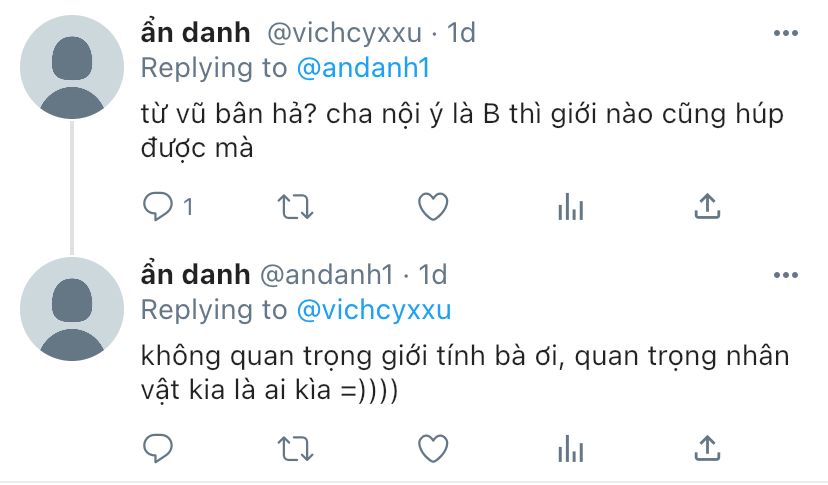Screen dimensions: 828x485
Task: Retweet the second tweet by @andanh1
Action: click(295, 449)
